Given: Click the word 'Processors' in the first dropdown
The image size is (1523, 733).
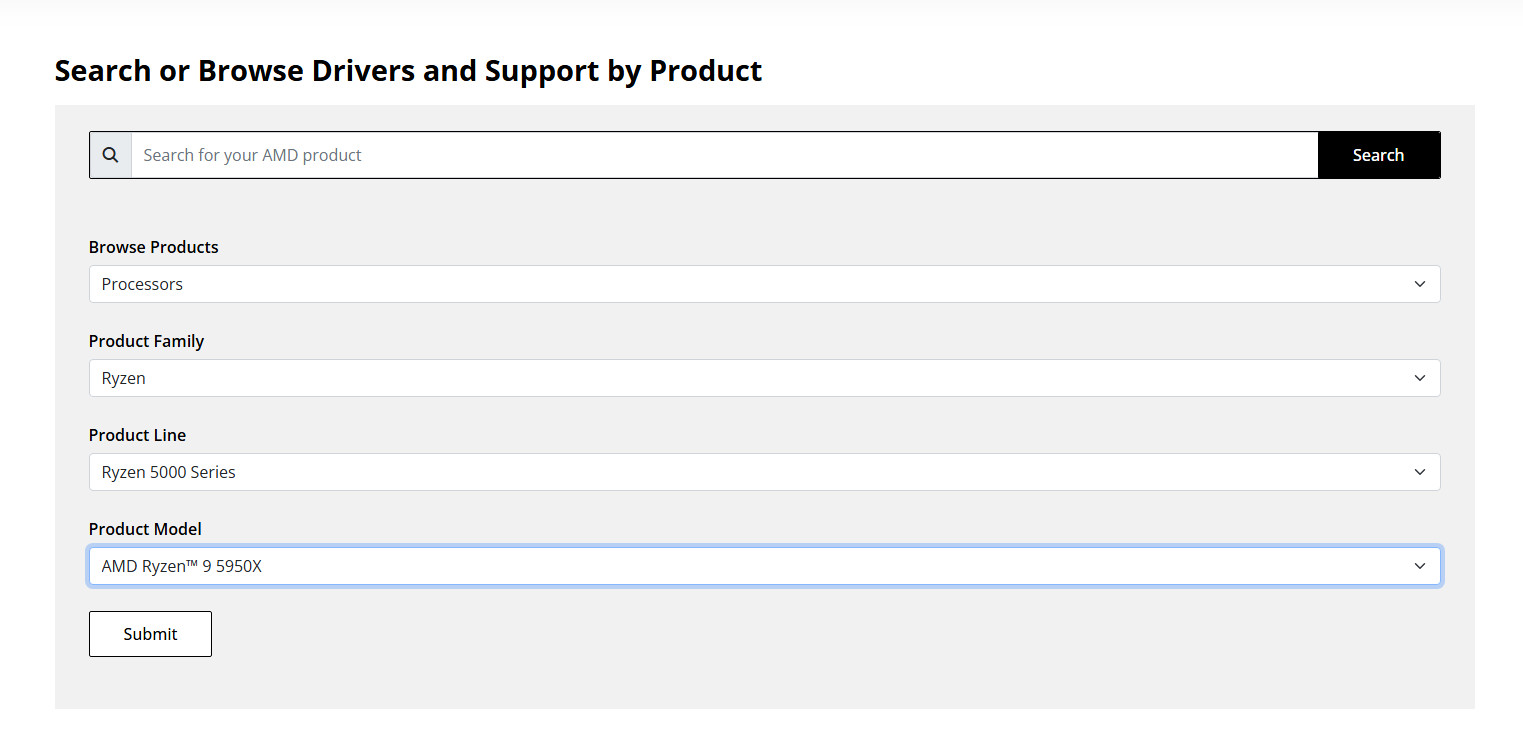Looking at the screenshot, I should point(142,284).
